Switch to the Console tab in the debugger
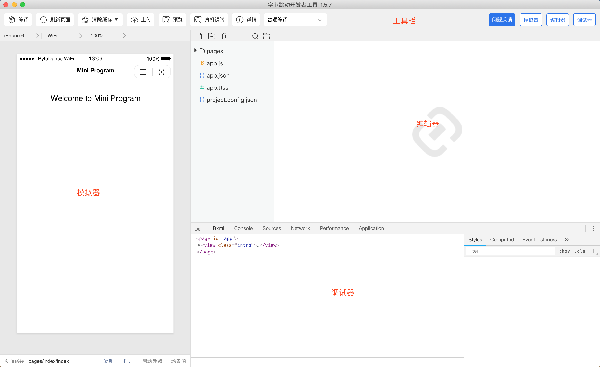 pos(243,228)
